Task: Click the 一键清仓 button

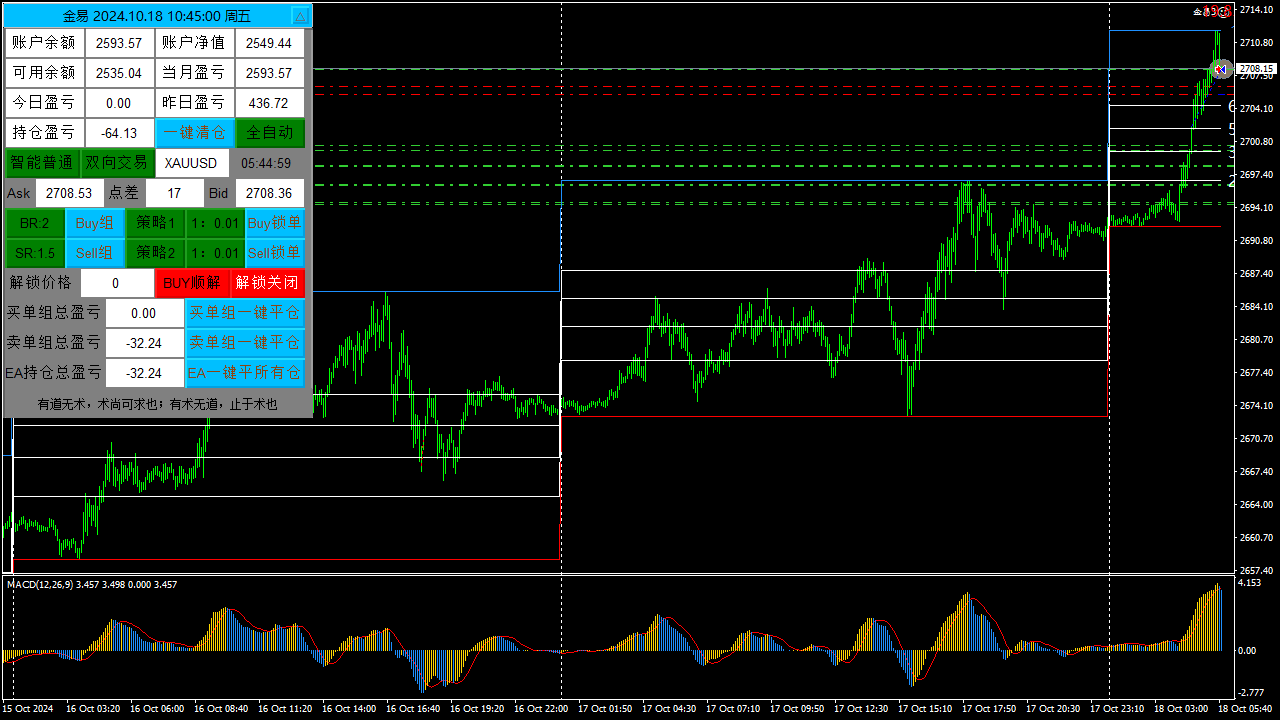Action: pyautogui.click(x=195, y=132)
